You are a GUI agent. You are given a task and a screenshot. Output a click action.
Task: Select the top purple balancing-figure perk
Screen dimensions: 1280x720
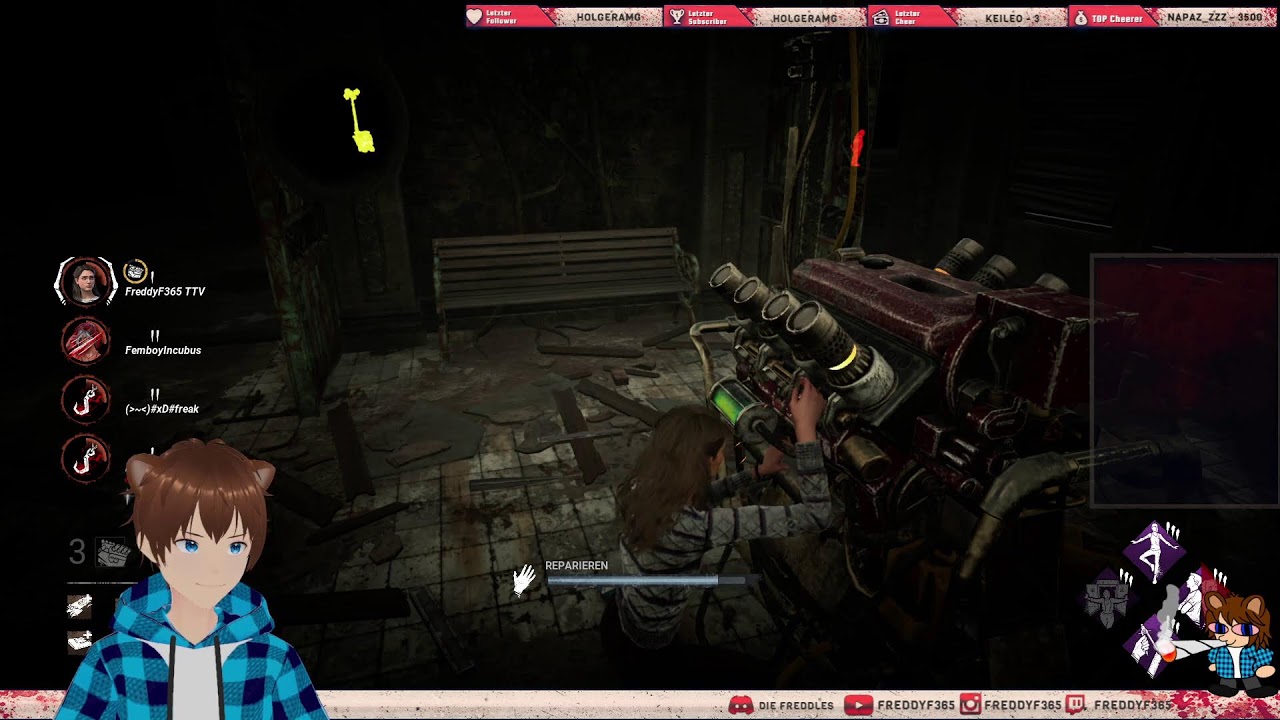click(1155, 551)
